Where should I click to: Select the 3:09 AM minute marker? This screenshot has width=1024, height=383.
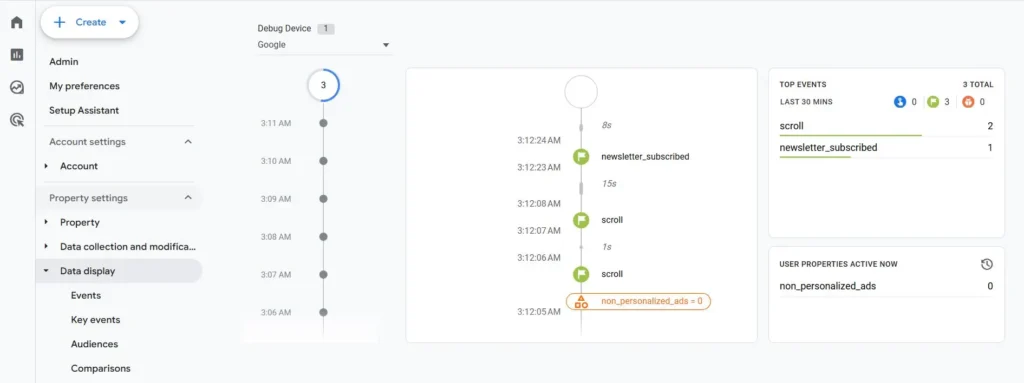click(323, 199)
